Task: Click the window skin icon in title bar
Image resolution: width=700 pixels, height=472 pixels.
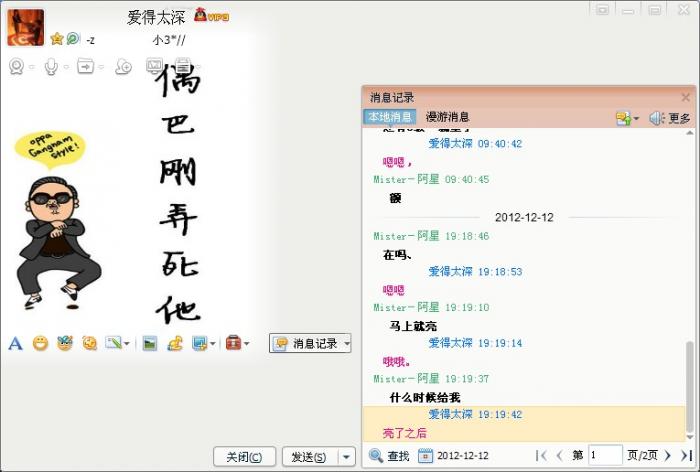Action: [x=602, y=9]
